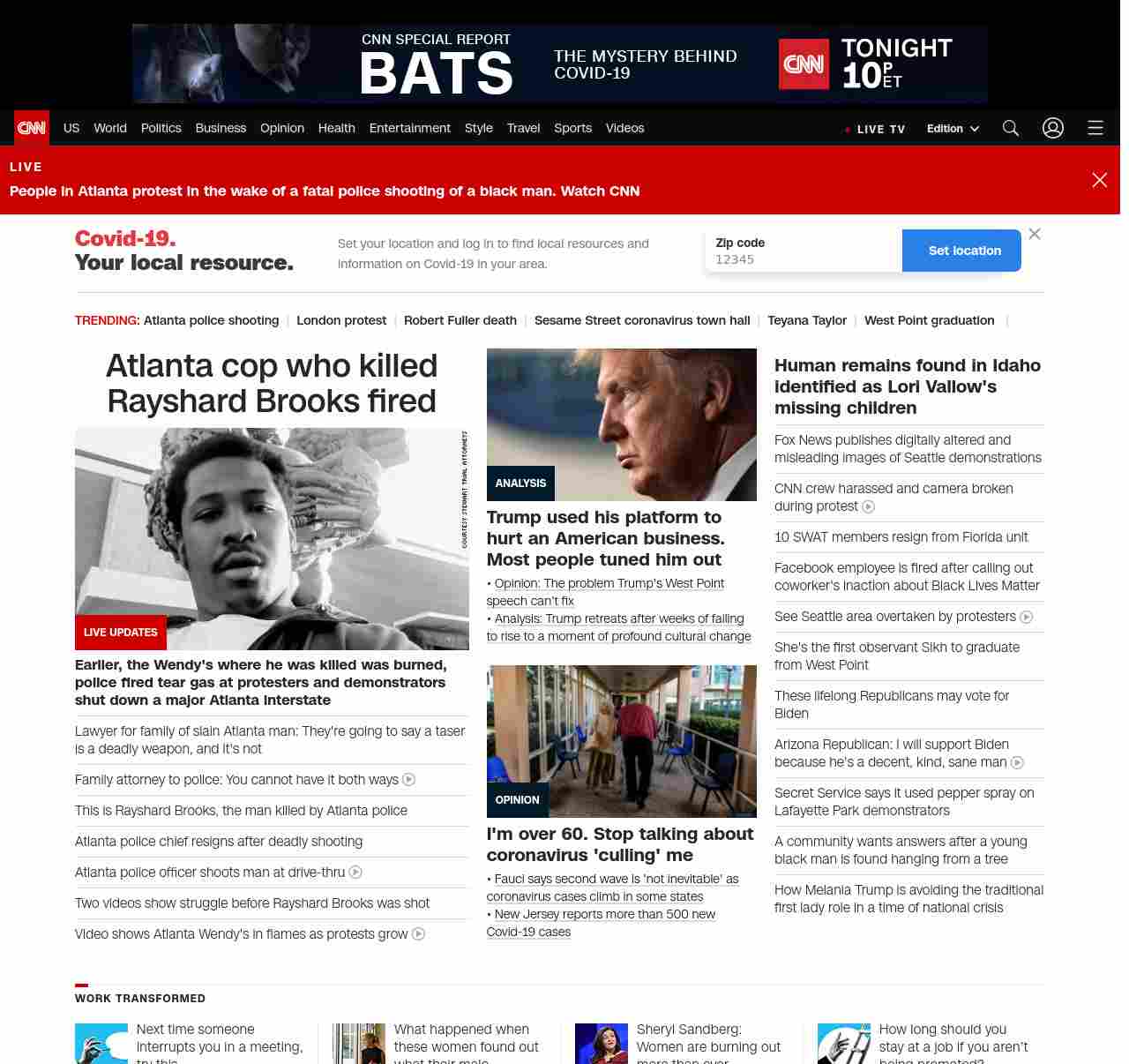Screen dimensions: 1129x1064
Task: Play video icon next to 'See Seattle area overtaken'
Action: click(x=1027, y=617)
